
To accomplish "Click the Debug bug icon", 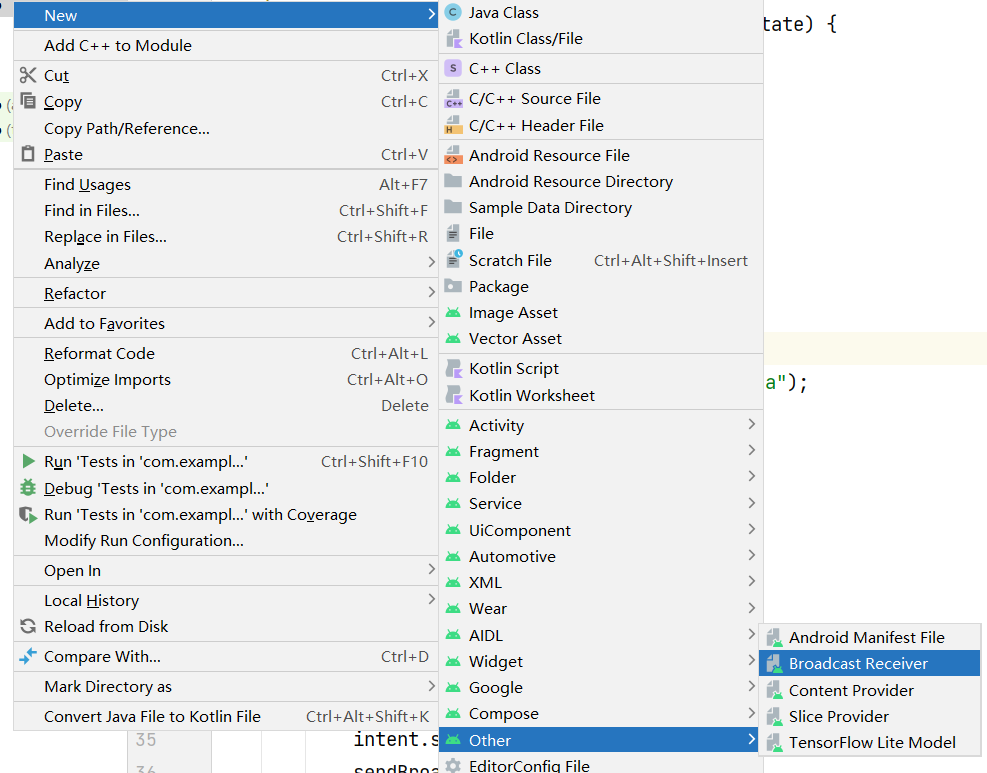I will pos(28,488).
